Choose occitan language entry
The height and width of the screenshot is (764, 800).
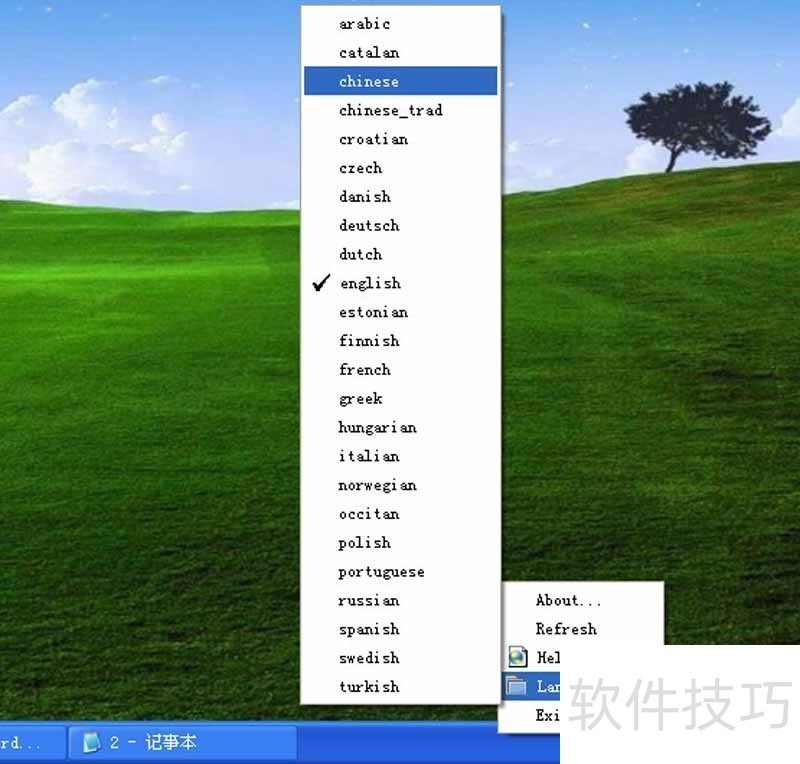(401, 513)
